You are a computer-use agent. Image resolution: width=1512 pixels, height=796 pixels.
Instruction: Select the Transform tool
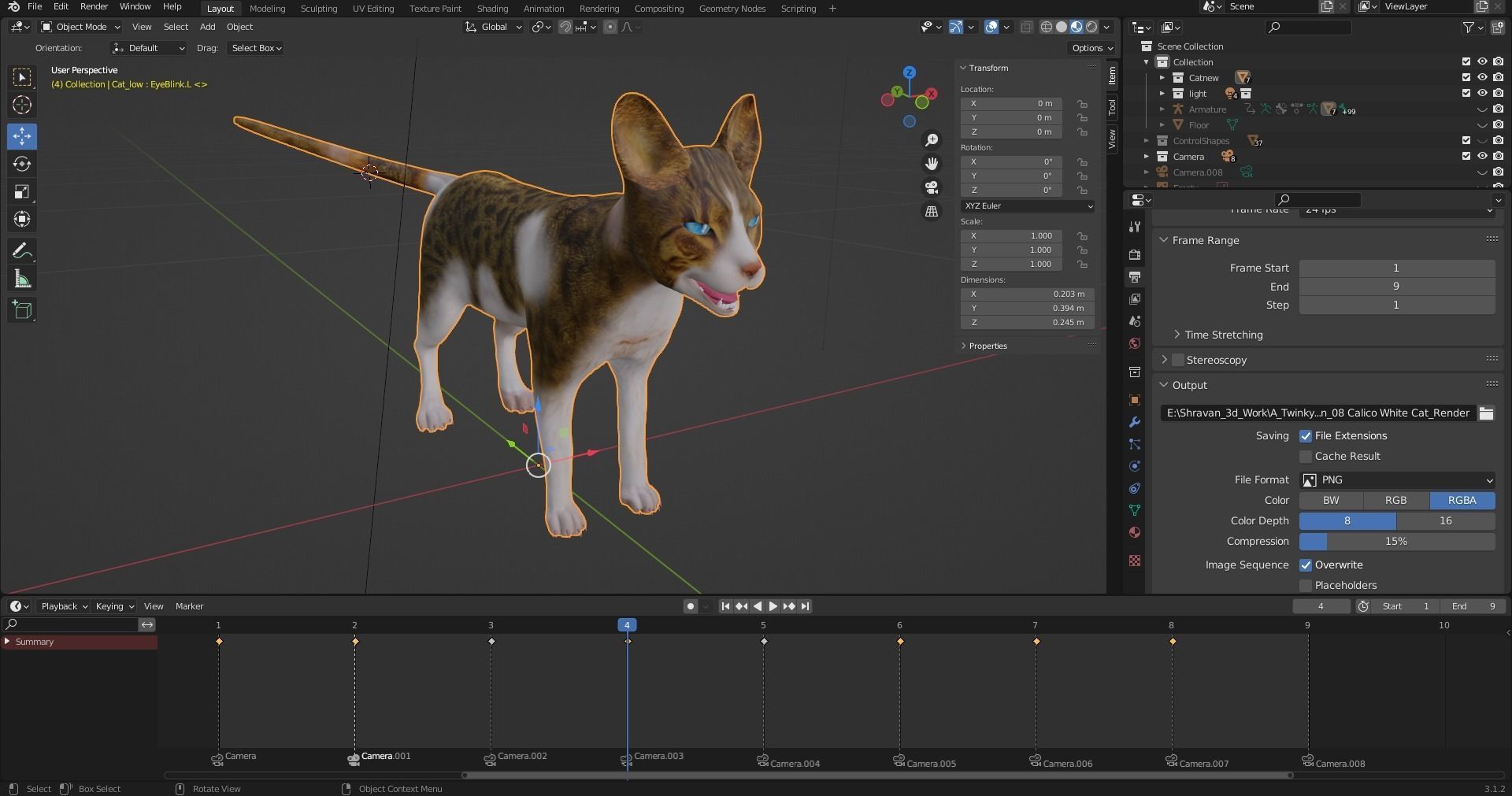pos(22,219)
